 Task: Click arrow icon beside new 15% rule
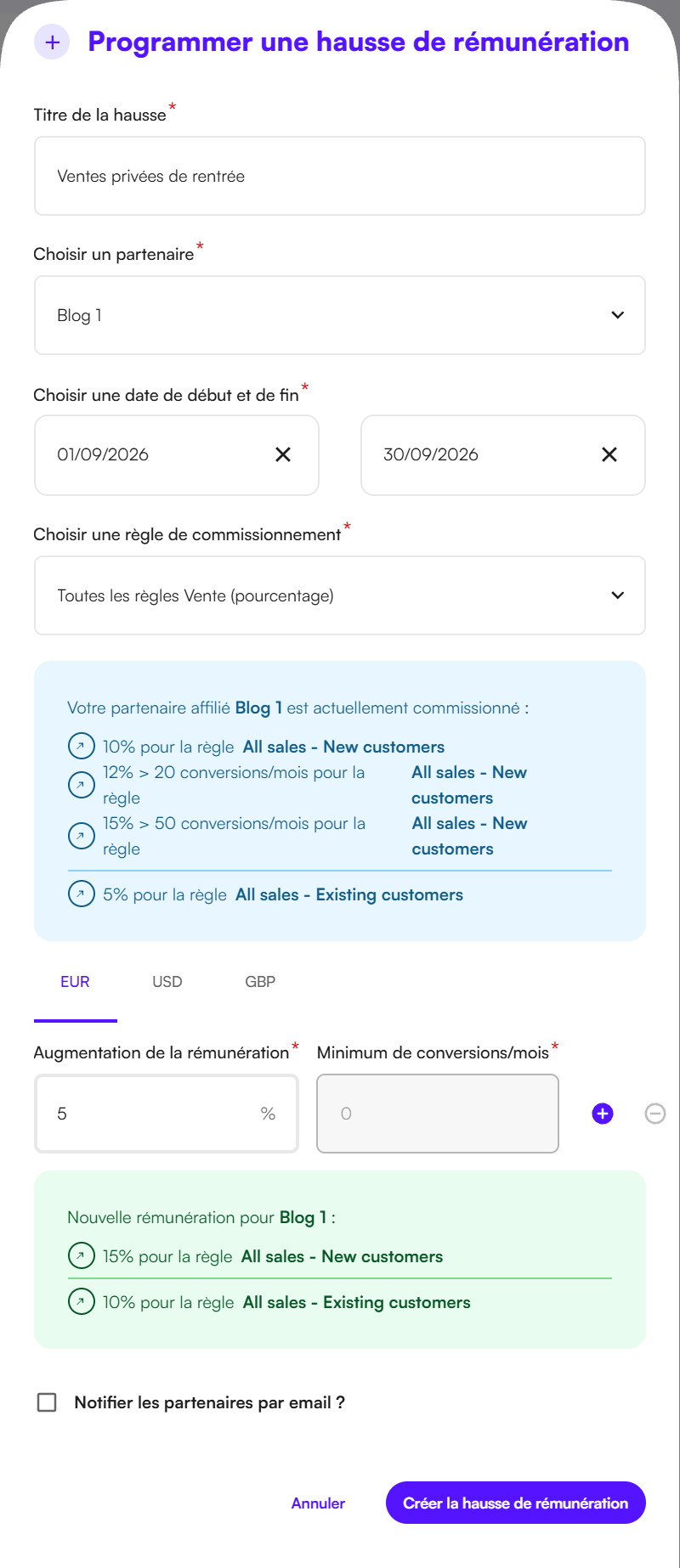click(x=81, y=1255)
